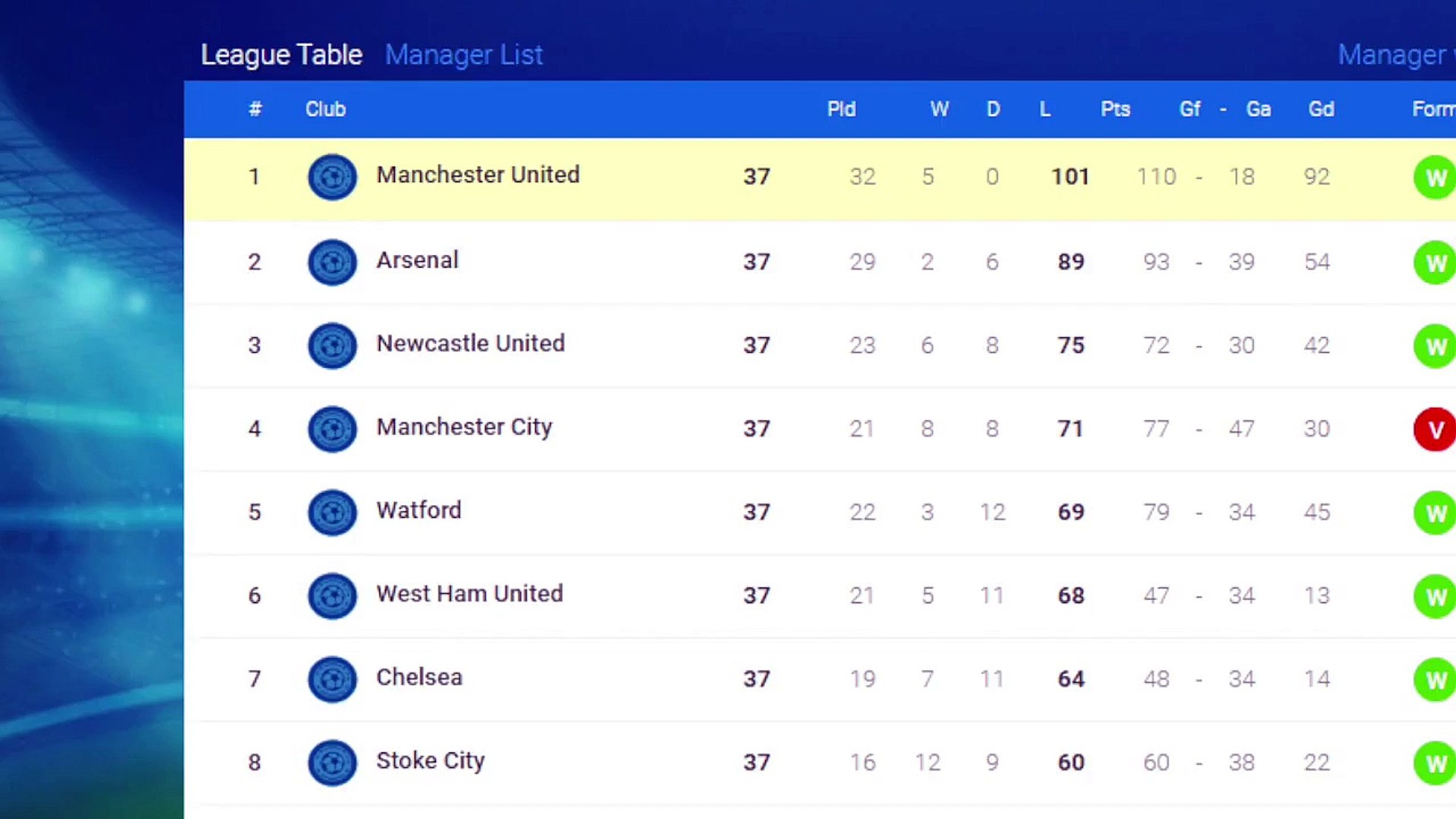This screenshot has height=819, width=1456.
Task: Click Stoke City's club badge icon
Action: click(x=332, y=763)
